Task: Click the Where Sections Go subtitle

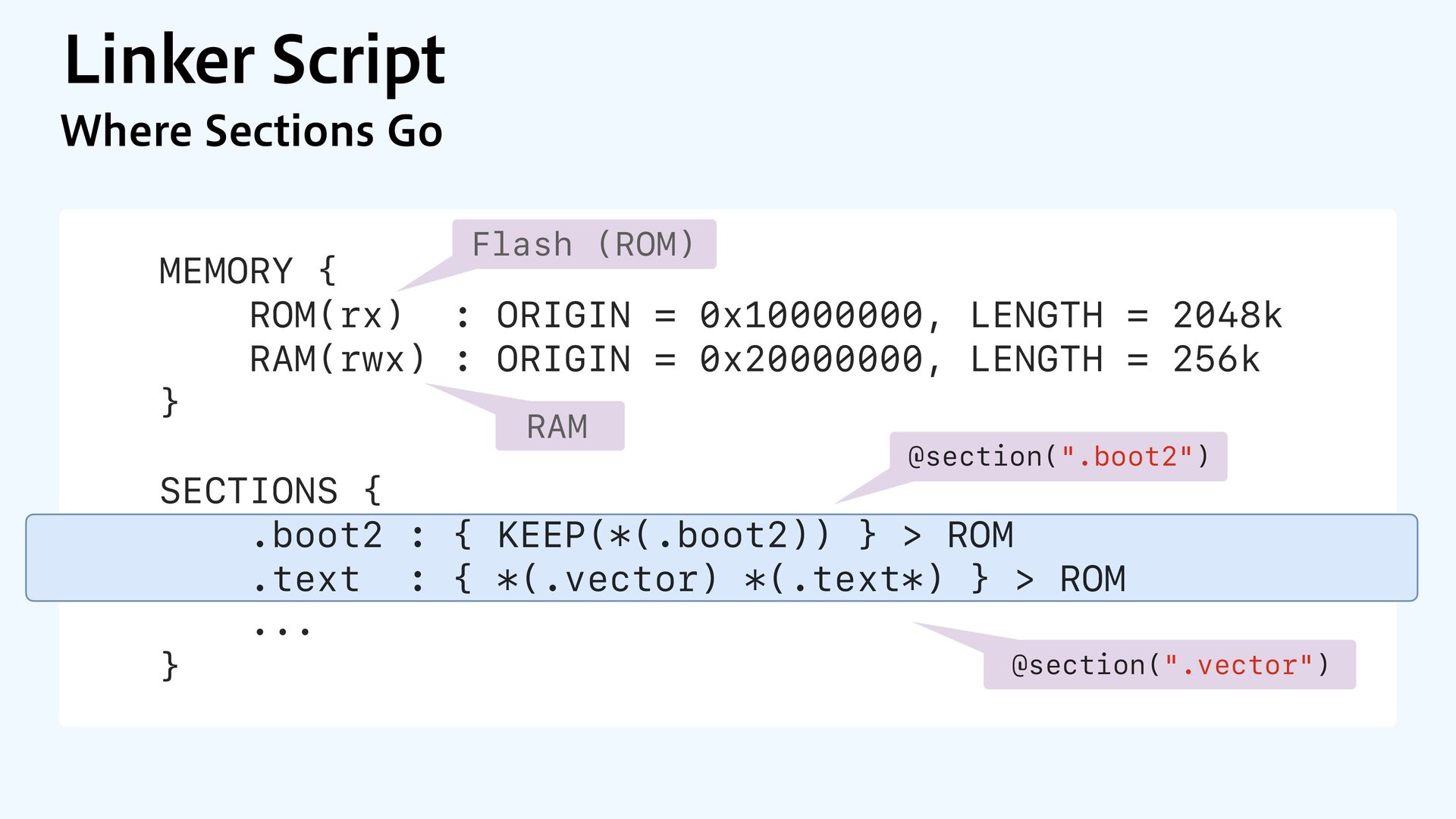Action: coord(251,130)
